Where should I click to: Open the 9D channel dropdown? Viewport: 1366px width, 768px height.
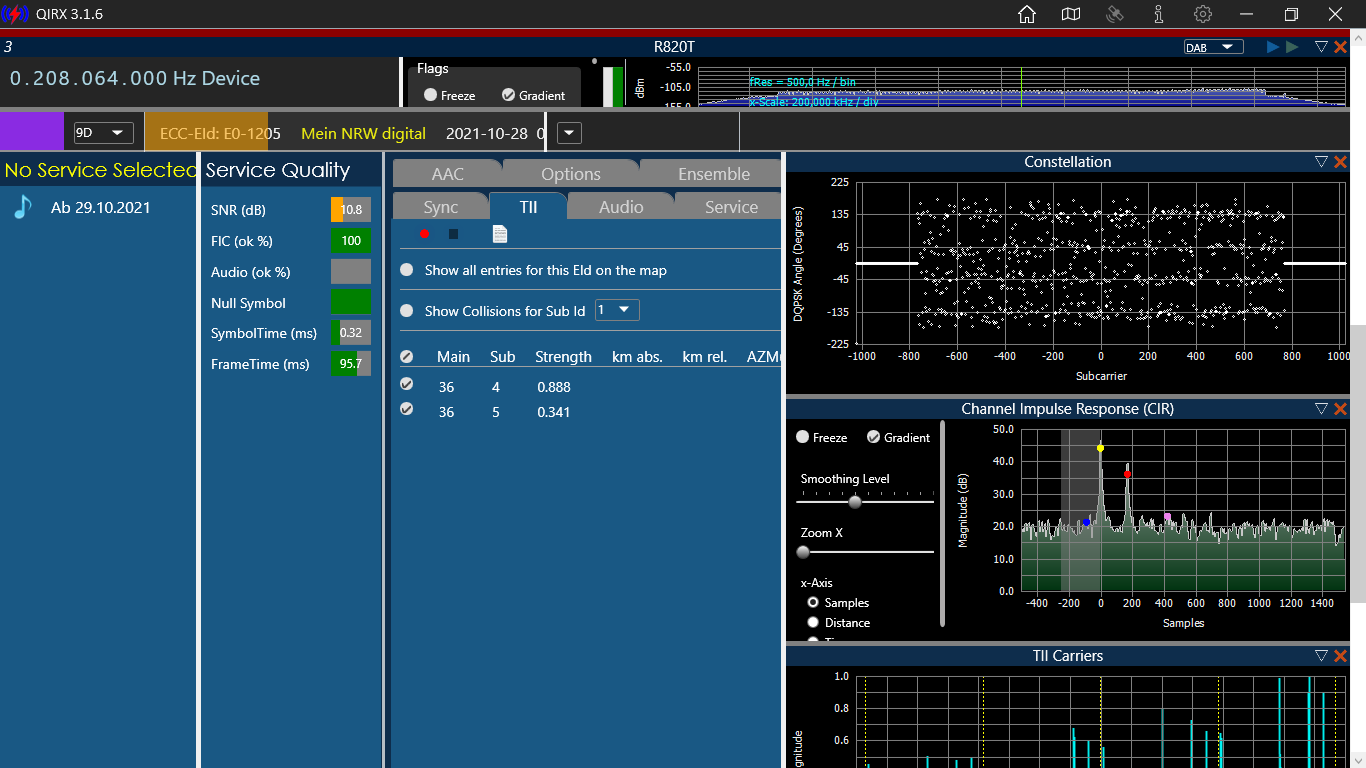coord(104,132)
